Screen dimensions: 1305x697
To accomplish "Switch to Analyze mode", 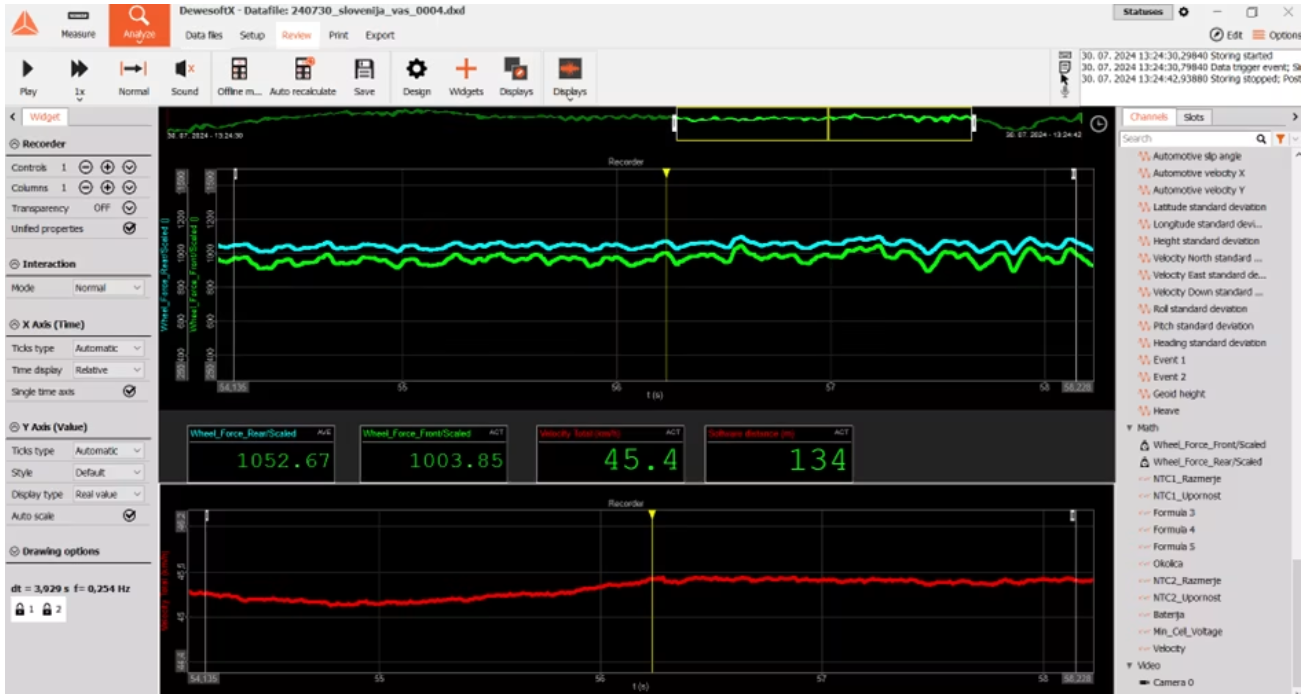I will [139, 23].
